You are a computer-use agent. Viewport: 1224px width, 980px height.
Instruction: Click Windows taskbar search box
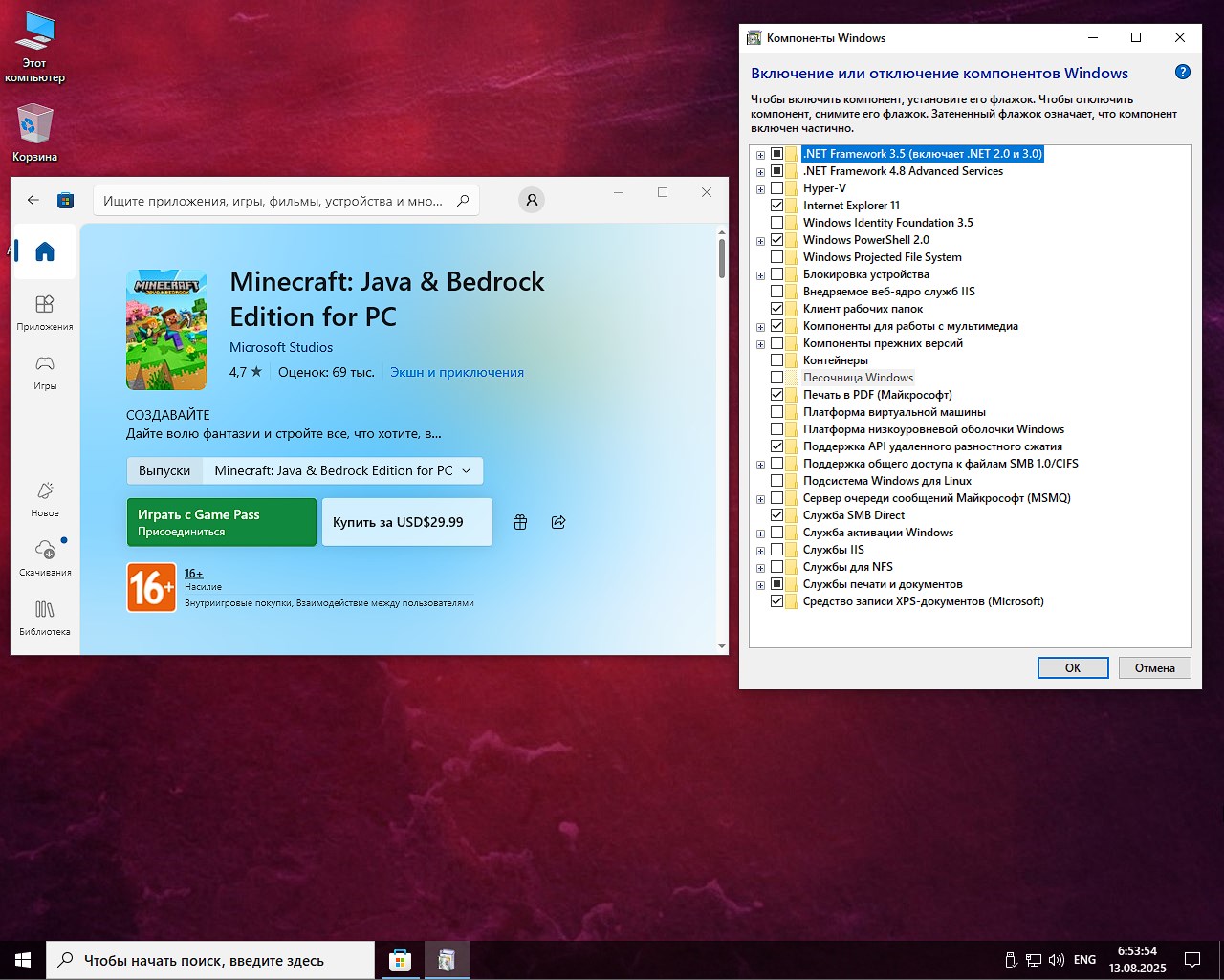pyautogui.click(x=210, y=960)
